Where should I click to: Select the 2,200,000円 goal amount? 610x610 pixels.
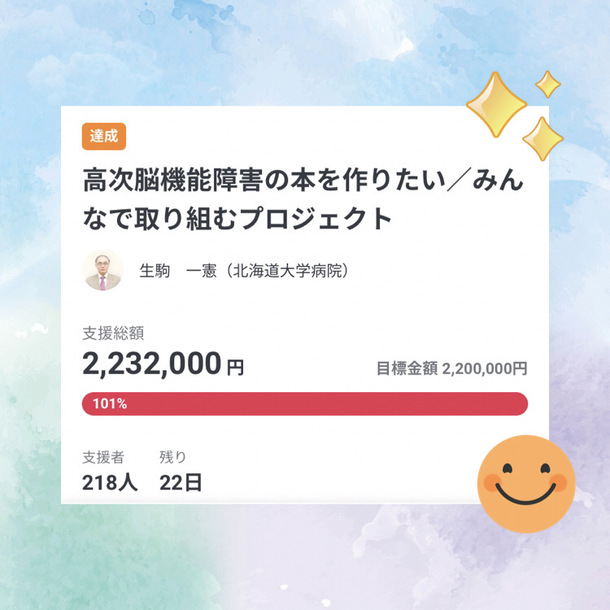coord(485,368)
